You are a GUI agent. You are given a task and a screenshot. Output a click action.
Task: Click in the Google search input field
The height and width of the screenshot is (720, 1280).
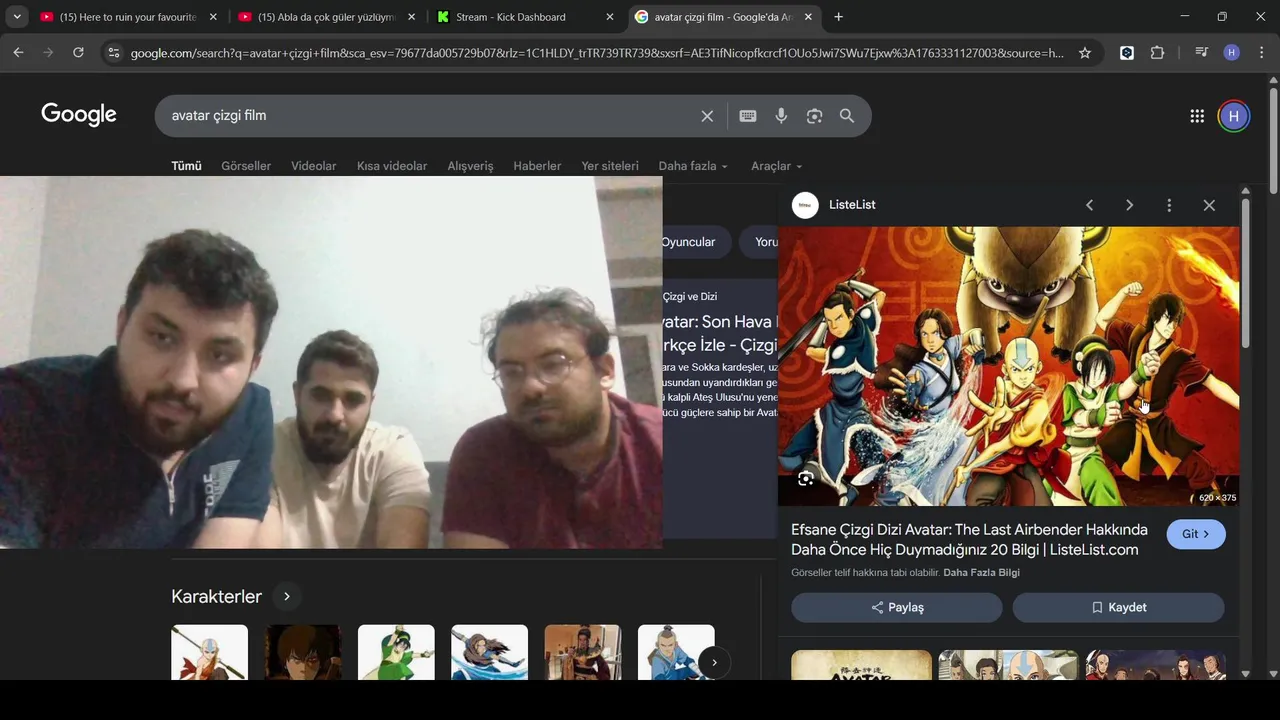[430, 116]
